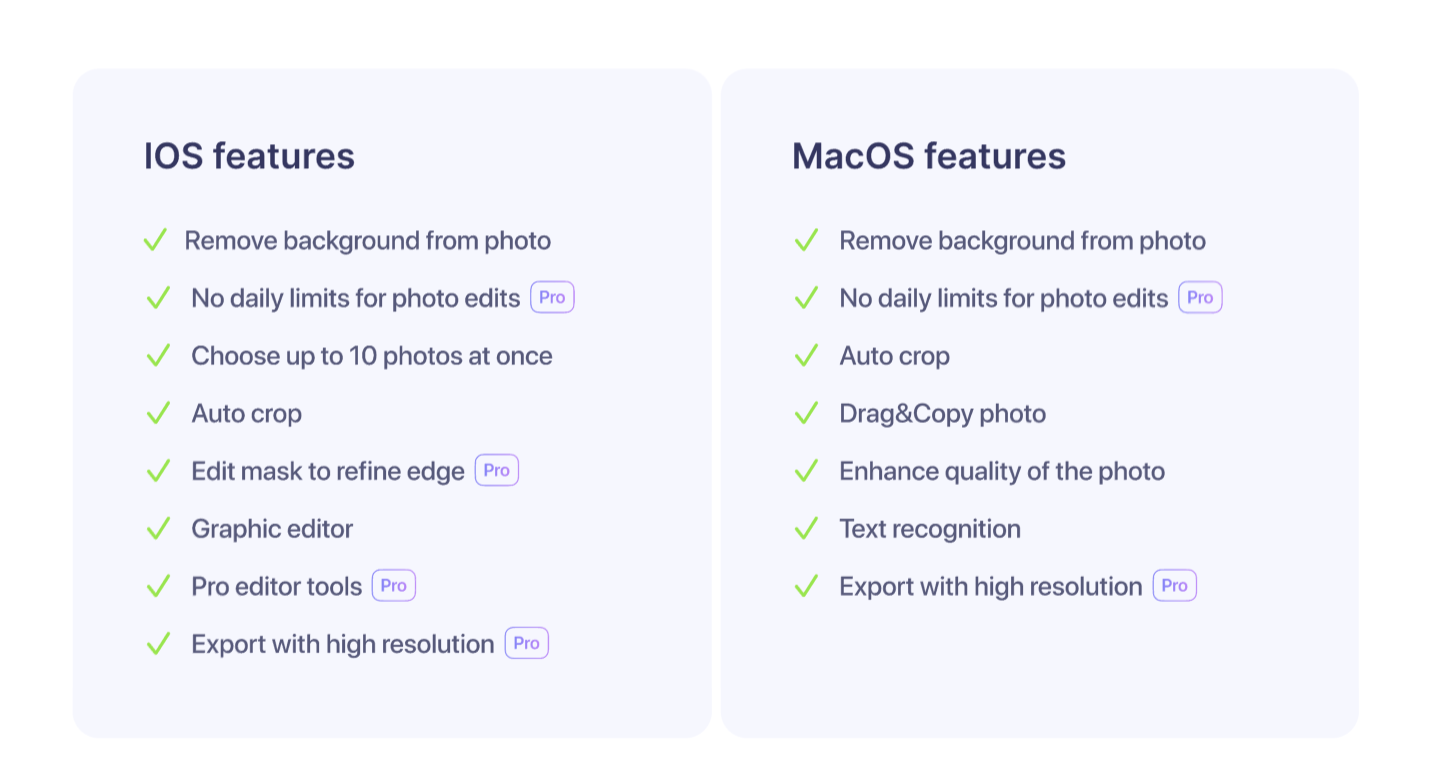Viewport: 1434px width, 774px height.
Task: Click the Text recognition feature text
Action: [x=930, y=529]
